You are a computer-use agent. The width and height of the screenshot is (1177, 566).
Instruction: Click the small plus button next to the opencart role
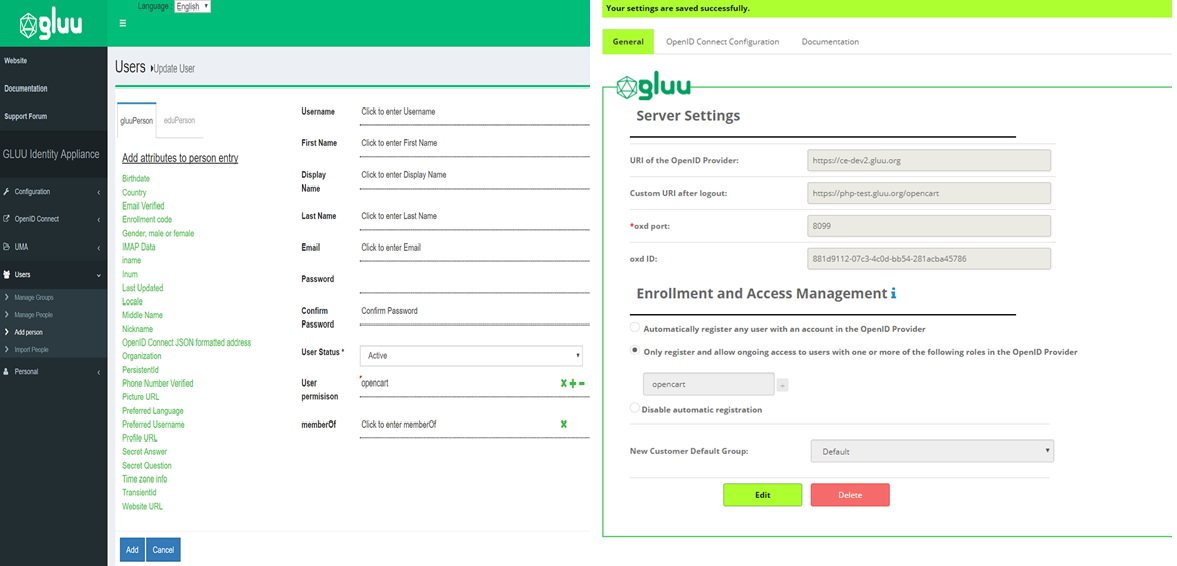click(x=782, y=385)
